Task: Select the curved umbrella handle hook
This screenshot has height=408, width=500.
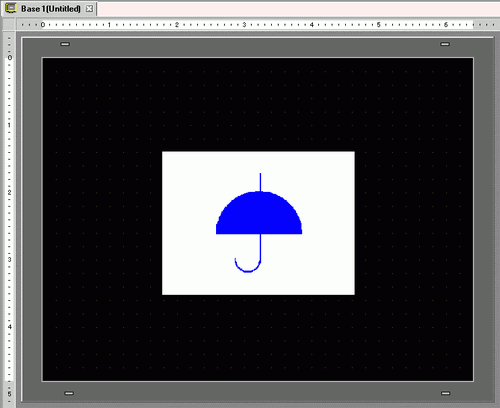Action: (x=248, y=266)
